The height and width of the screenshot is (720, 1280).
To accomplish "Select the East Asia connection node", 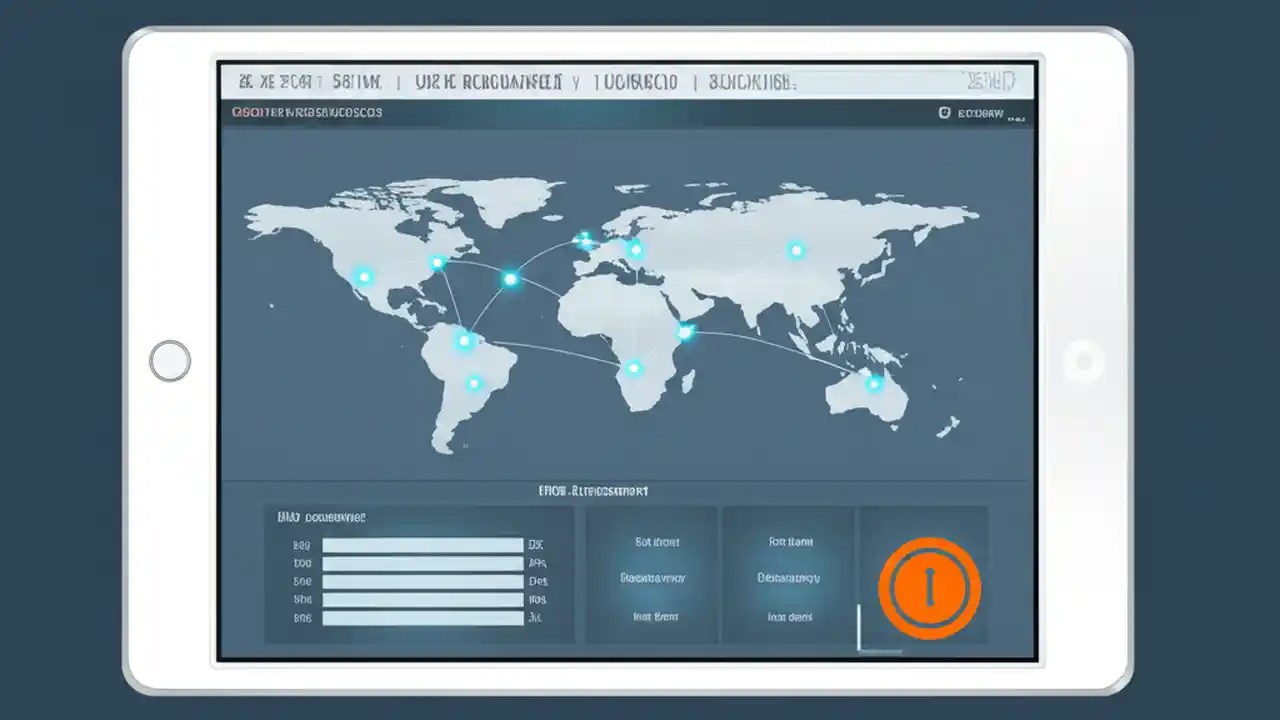I will coord(795,251).
